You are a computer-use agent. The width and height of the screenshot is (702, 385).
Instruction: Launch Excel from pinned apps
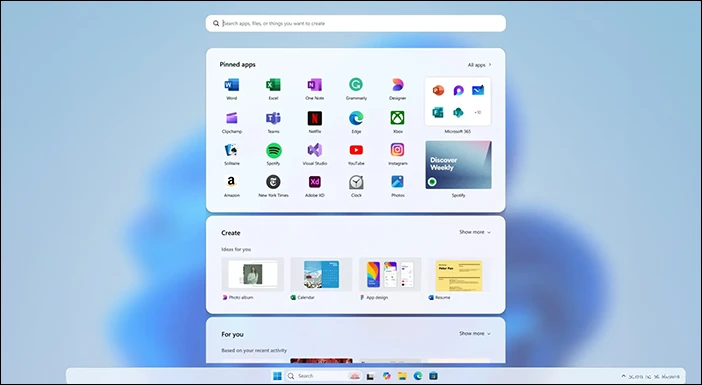(273, 85)
